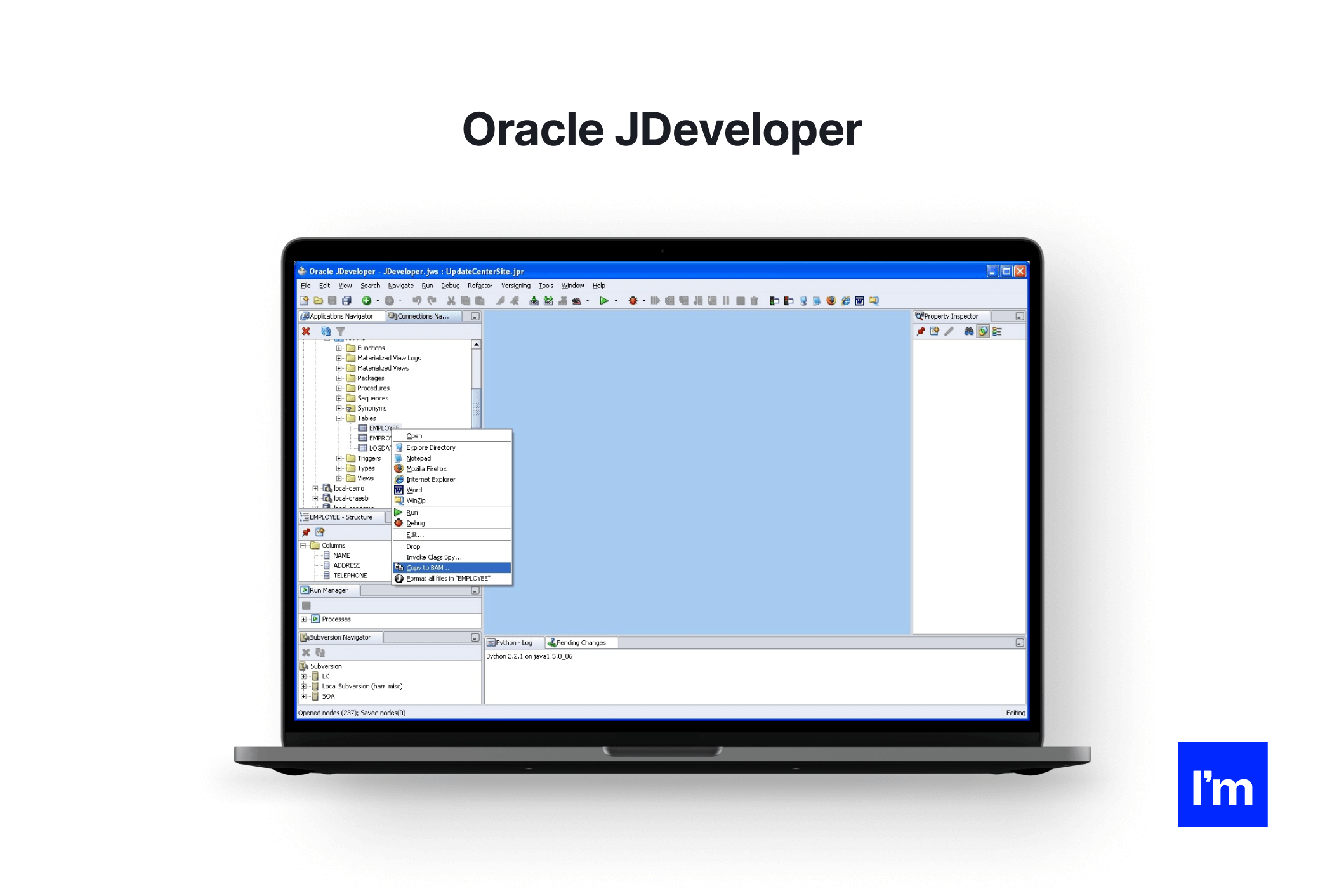Image resolution: width=1325 pixels, height=896 pixels.
Task: Click the WinZip toolbar icon
Action: point(874,301)
